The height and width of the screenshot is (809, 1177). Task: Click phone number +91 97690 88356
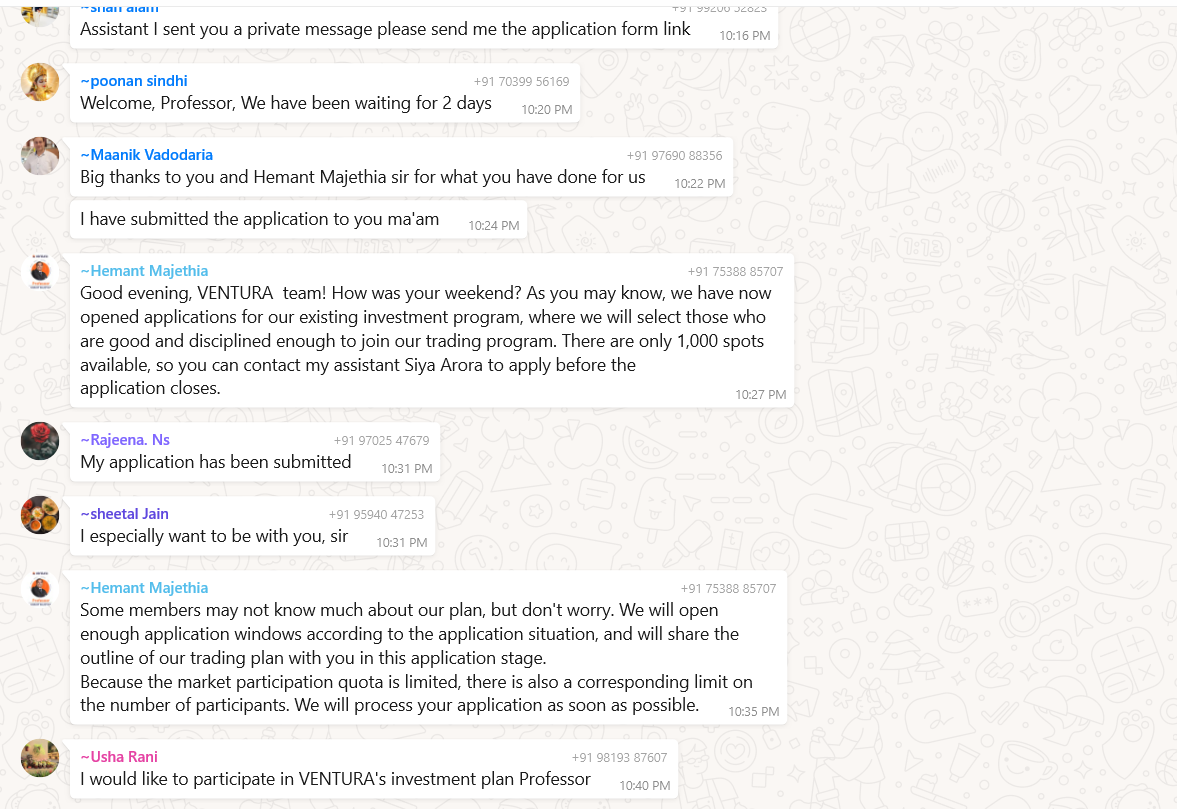click(x=674, y=156)
